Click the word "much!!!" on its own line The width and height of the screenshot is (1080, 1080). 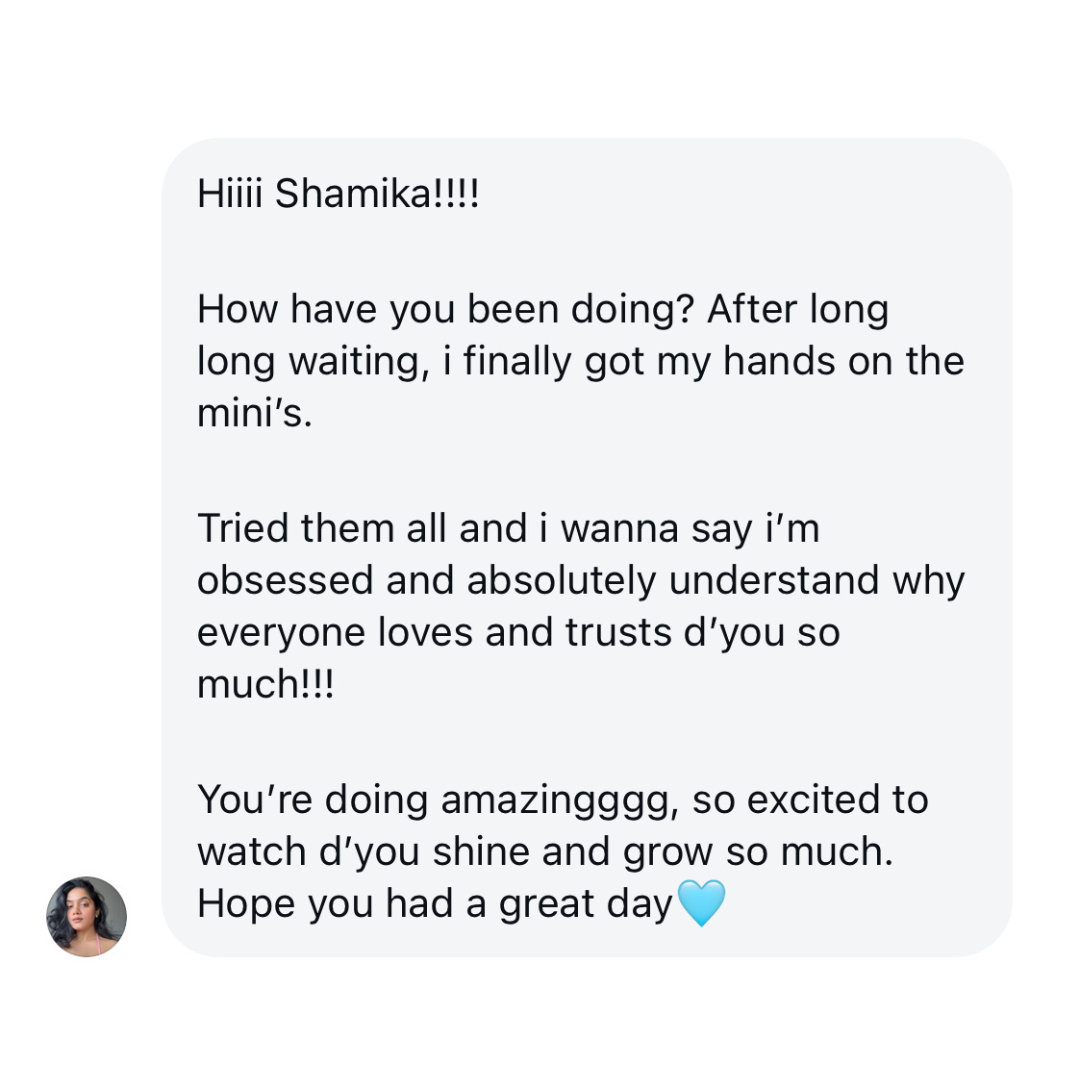click(x=266, y=686)
